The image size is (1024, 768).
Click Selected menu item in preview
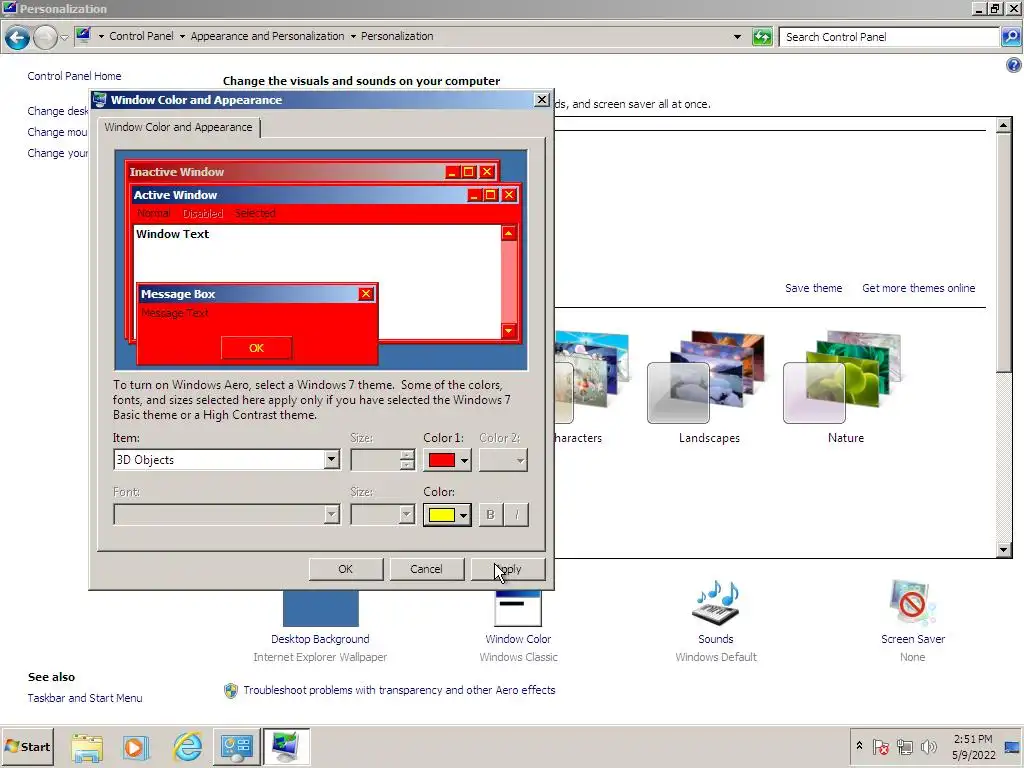coord(255,214)
